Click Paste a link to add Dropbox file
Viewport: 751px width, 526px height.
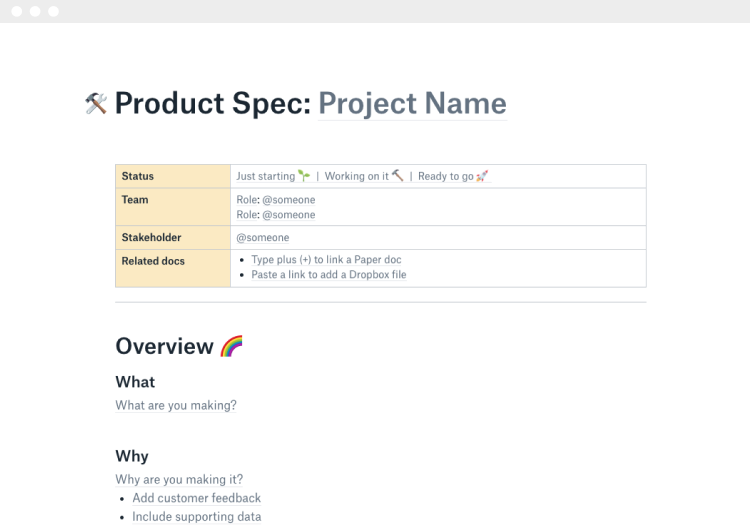pyautogui.click(x=328, y=275)
